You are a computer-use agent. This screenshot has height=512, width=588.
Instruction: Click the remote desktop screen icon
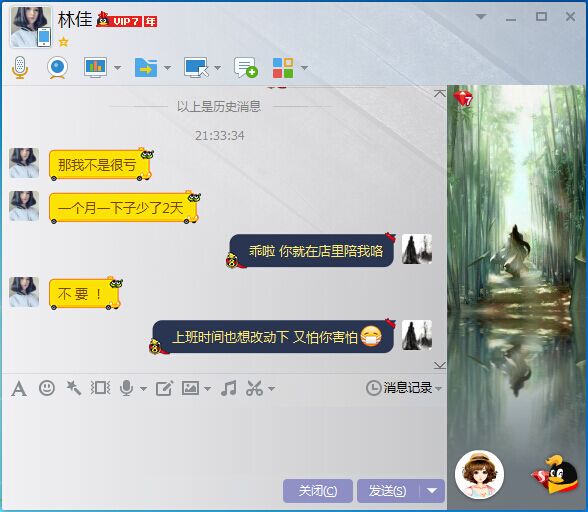click(196, 68)
